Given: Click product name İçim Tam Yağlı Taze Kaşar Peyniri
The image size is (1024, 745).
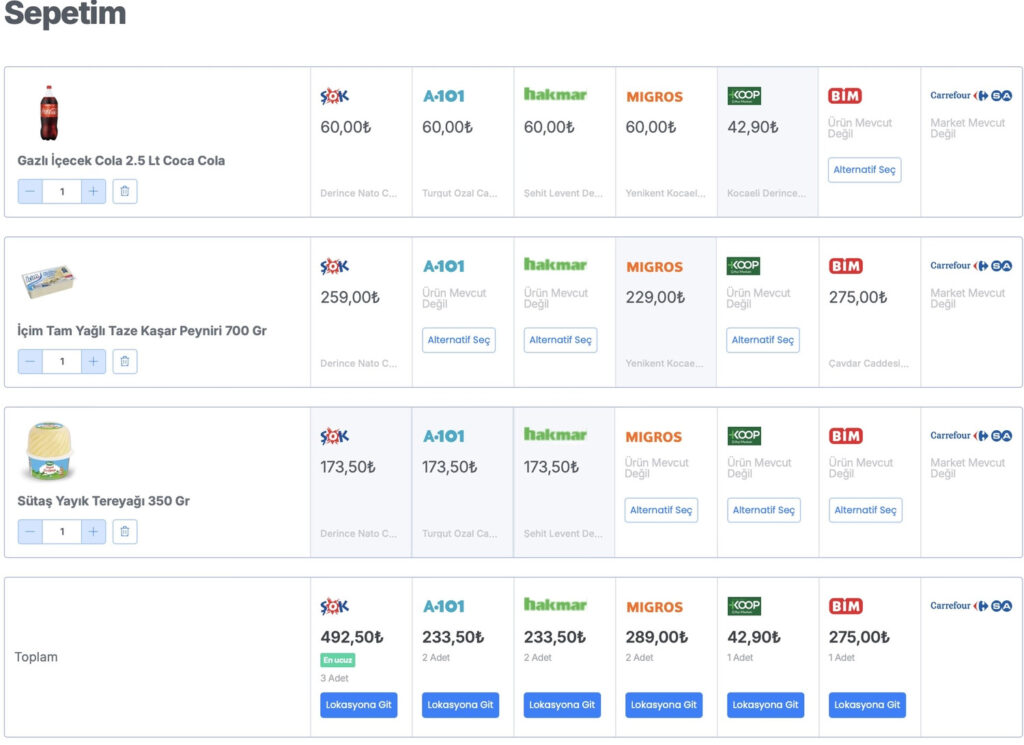Looking at the screenshot, I should (142, 331).
